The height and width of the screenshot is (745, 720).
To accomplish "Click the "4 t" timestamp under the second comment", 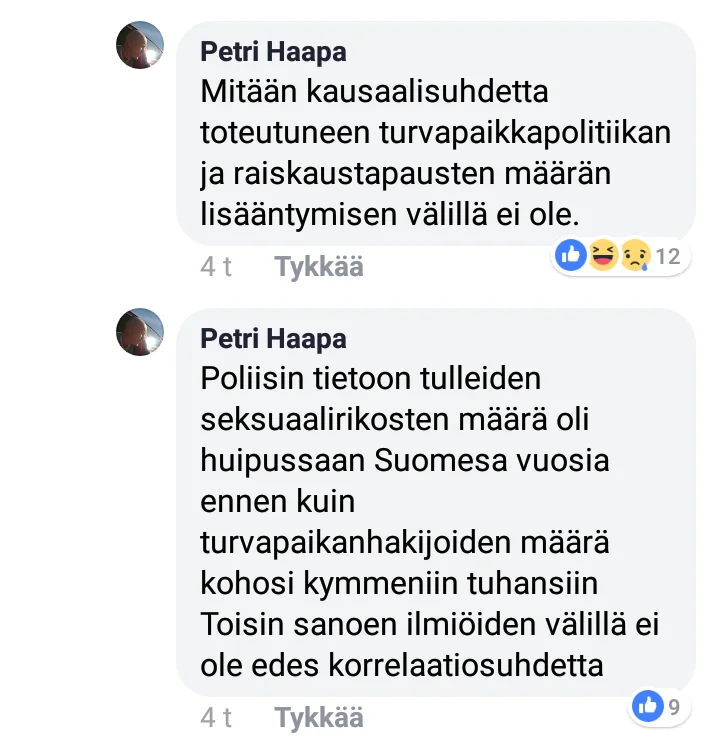I will pyautogui.click(x=216, y=718).
